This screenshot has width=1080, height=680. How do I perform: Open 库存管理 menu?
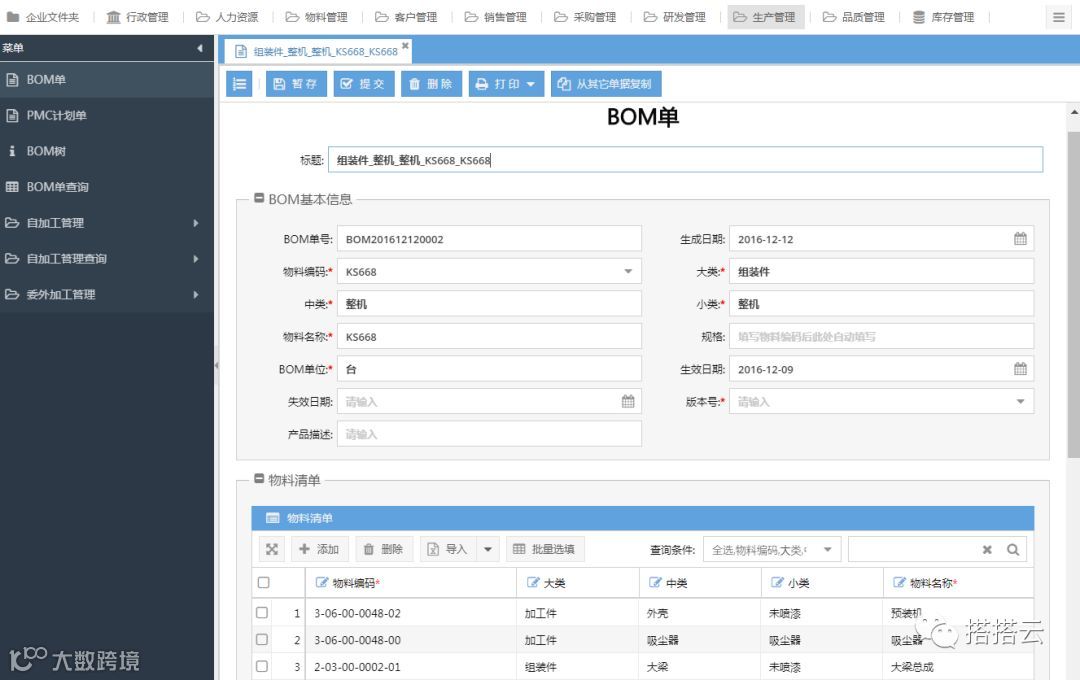(944, 17)
